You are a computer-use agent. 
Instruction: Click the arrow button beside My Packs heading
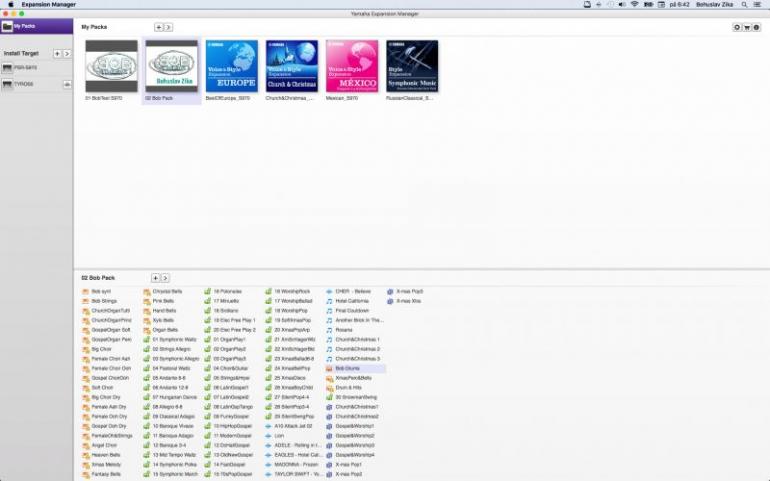[168, 27]
